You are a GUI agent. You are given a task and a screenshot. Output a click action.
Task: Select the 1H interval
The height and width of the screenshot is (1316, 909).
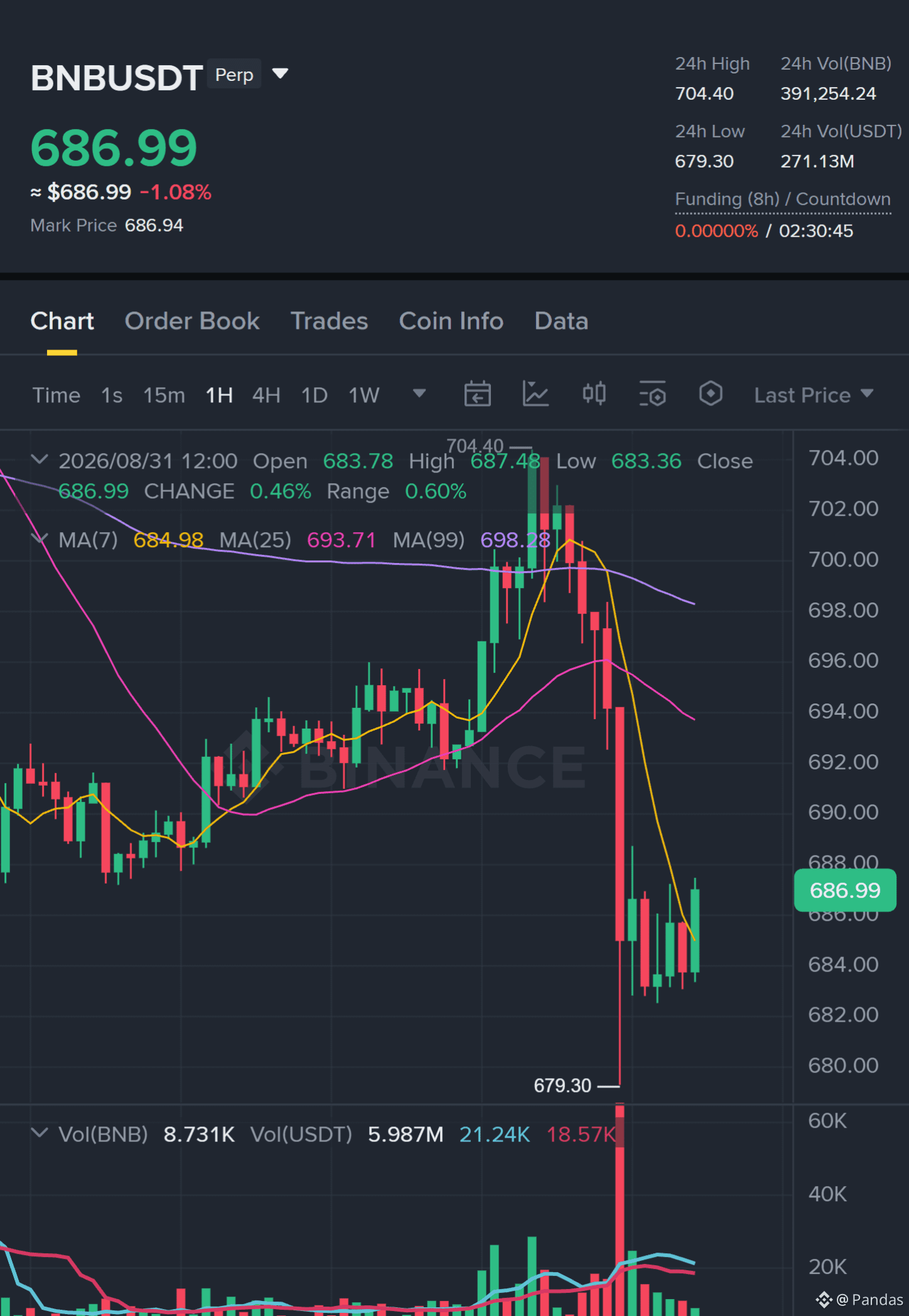point(219,395)
